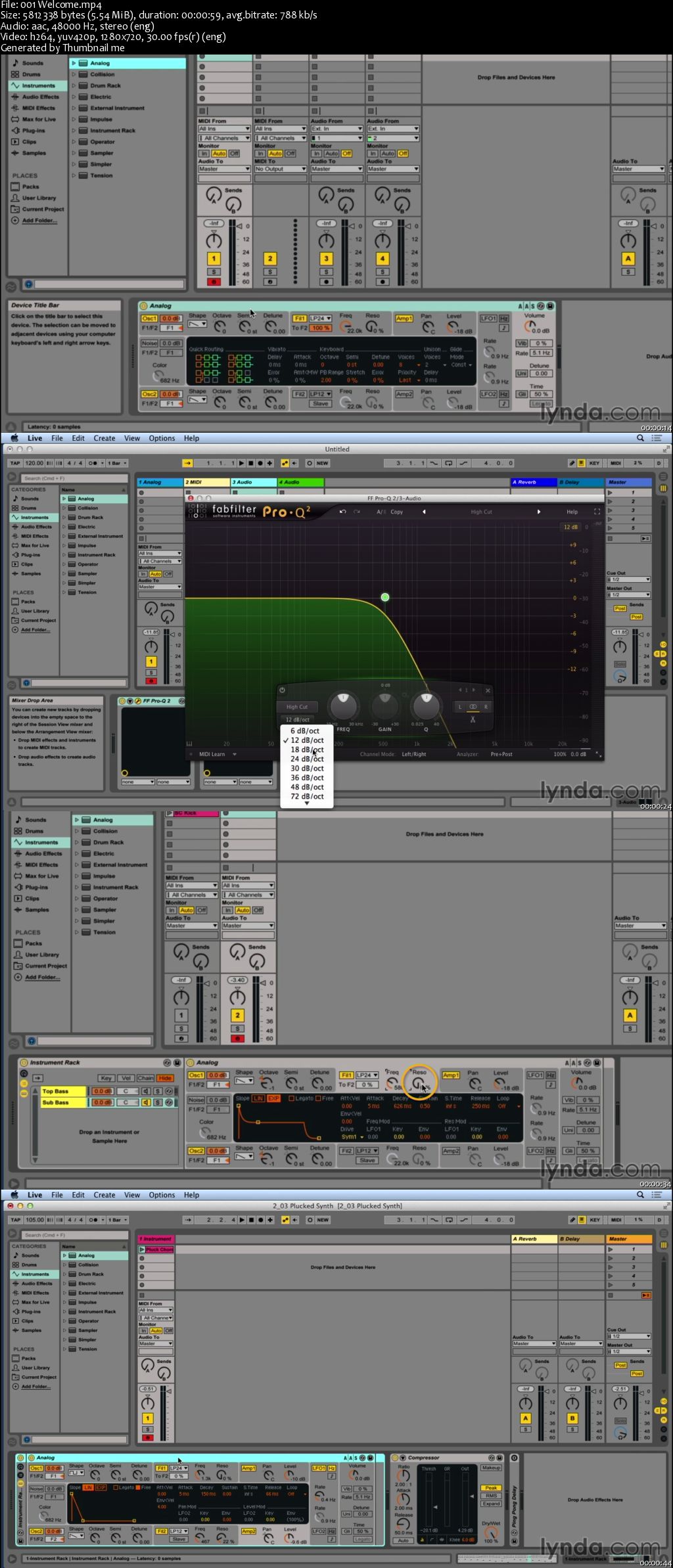This screenshot has width=673, height=1568.
Task: Click the TAP tempo button in the Untitled window
Action: [x=14, y=463]
